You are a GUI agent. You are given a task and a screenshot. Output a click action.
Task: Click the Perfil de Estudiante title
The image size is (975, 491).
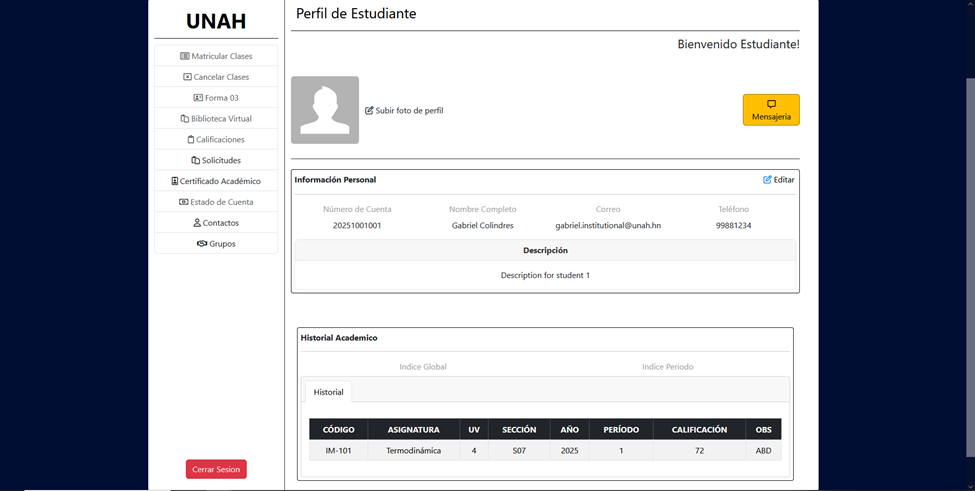[x=356, y=14]
